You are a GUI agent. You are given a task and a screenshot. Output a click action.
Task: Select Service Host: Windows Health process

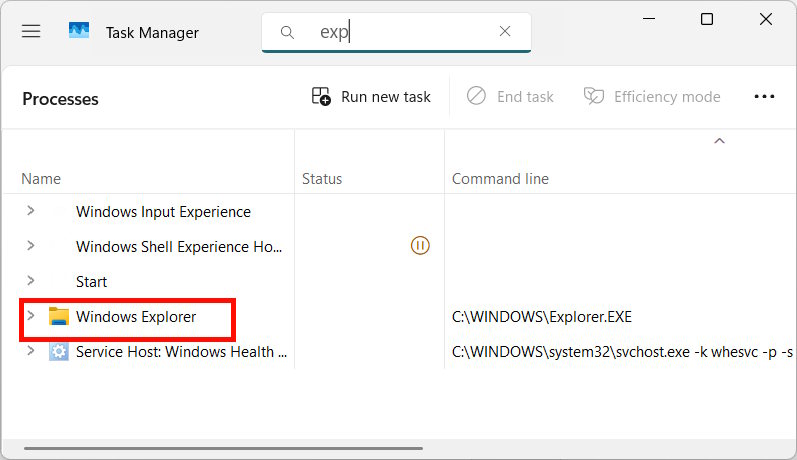pos(181,352)
